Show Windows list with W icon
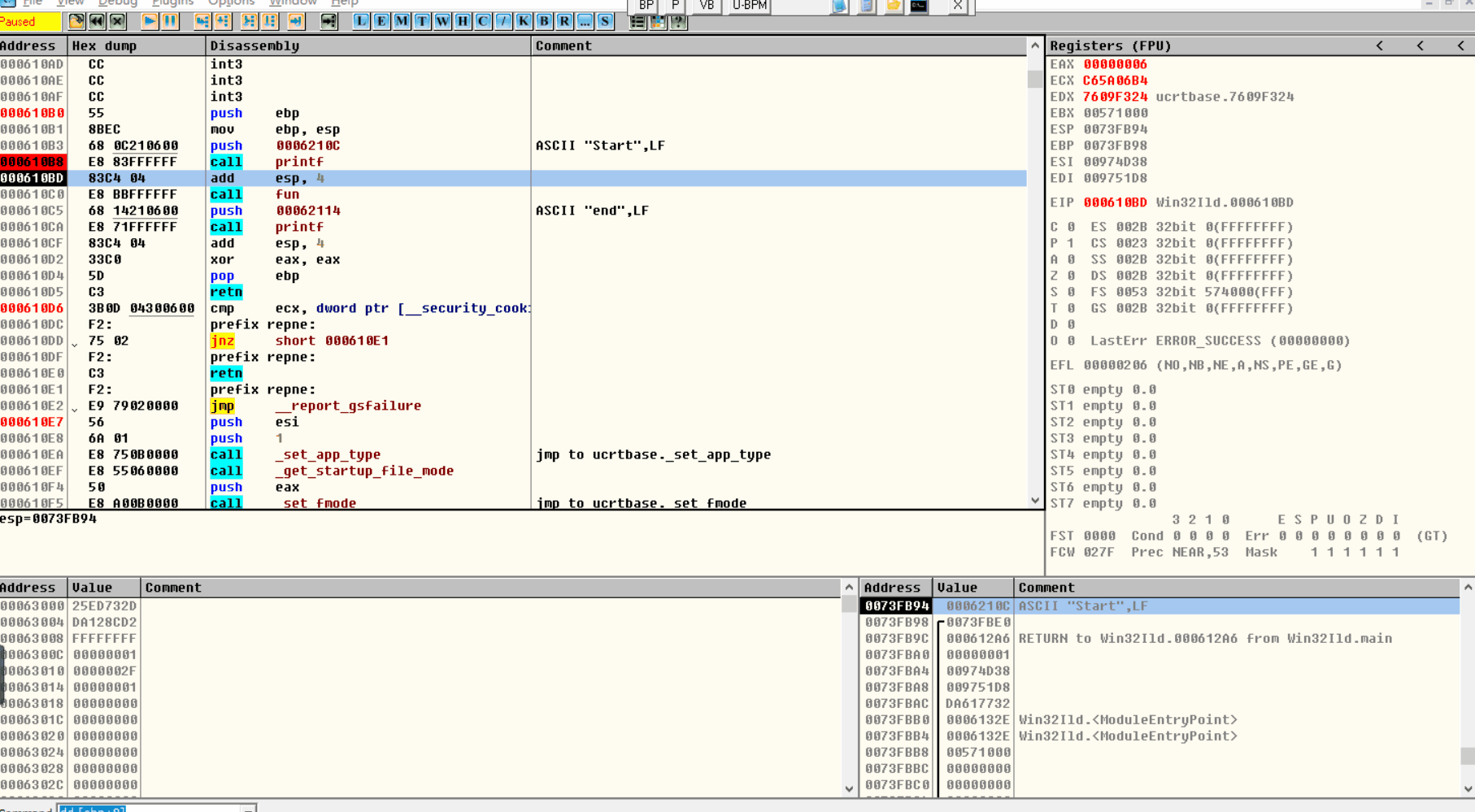Image resolution: width=1475 pixels, height=812 pixels. point(442,21)
